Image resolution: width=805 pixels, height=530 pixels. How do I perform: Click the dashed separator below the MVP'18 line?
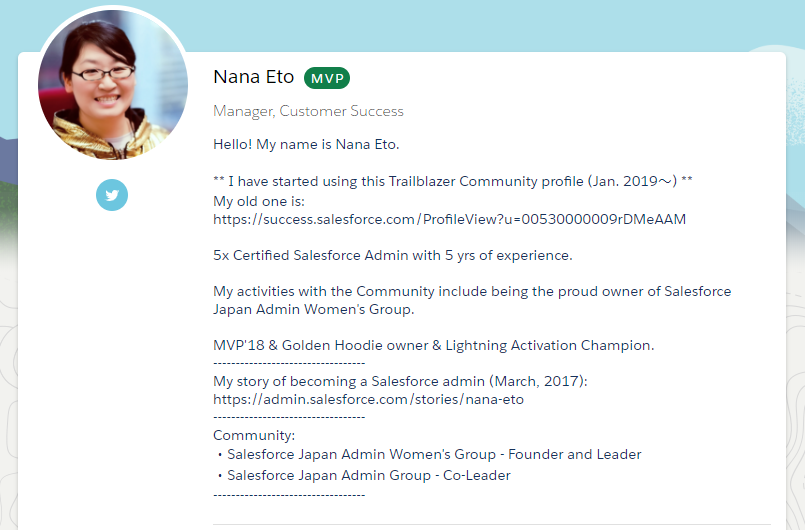click(289, 362)
